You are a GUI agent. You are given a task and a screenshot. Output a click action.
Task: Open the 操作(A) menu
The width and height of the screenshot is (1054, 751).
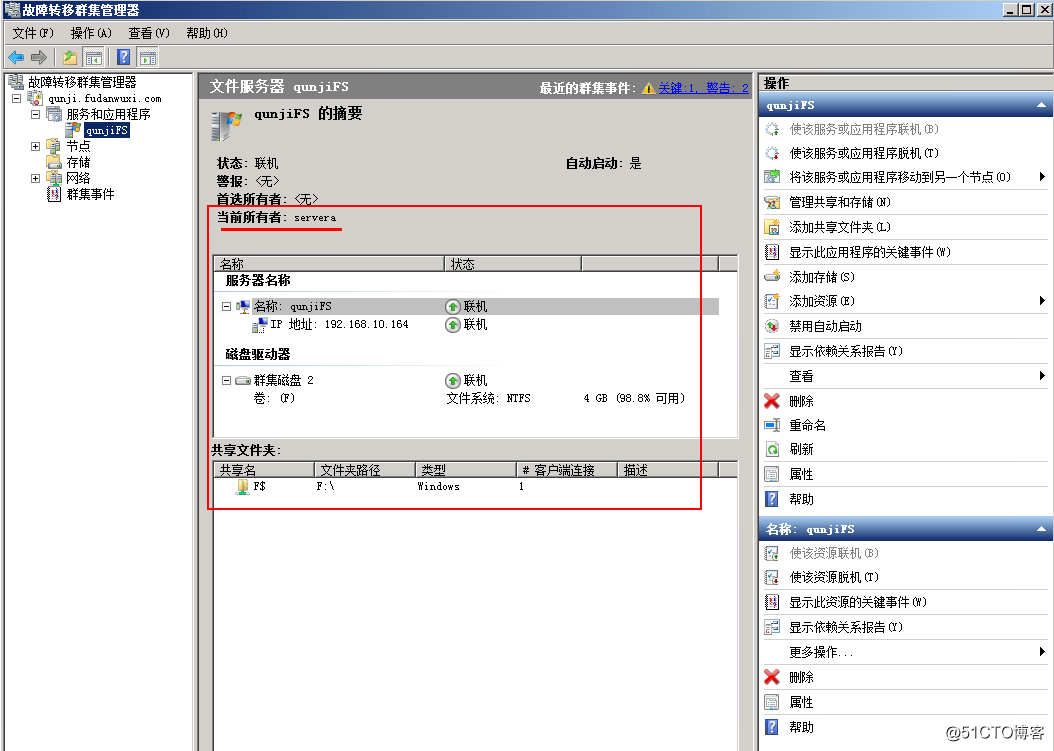tap(91, 33)
